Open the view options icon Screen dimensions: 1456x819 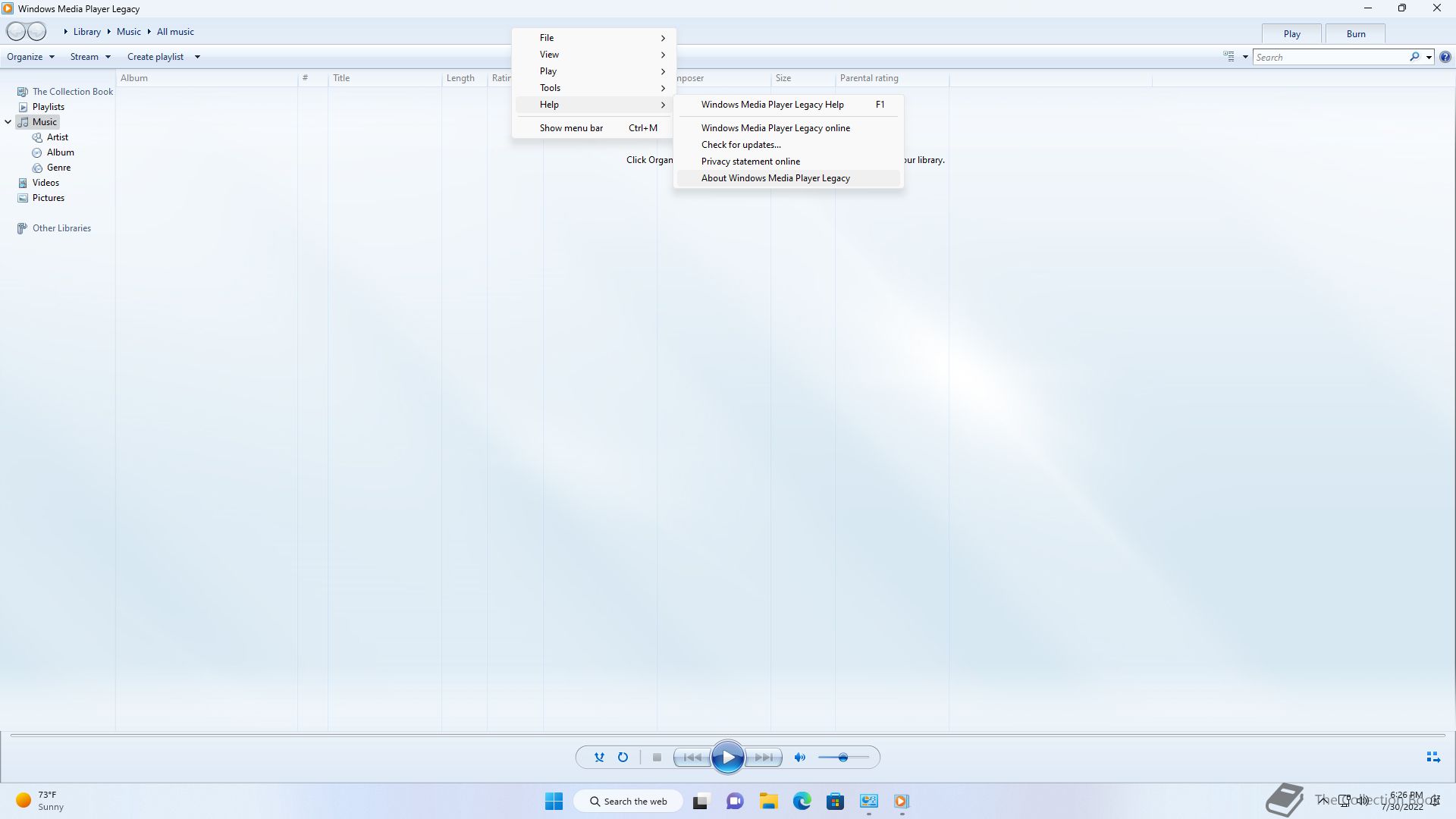point(1228,57)
